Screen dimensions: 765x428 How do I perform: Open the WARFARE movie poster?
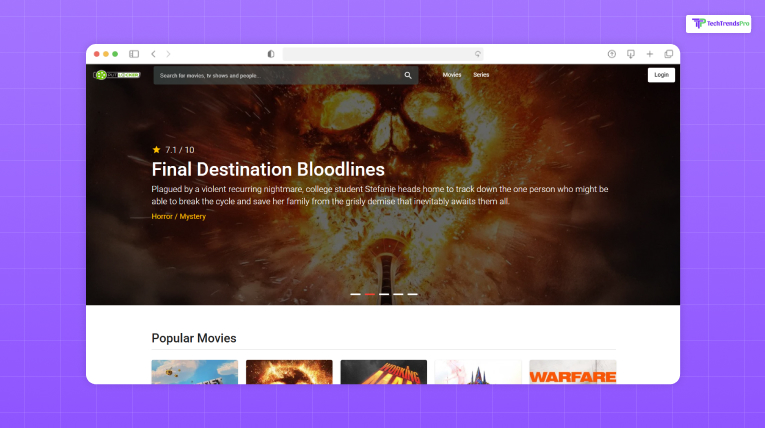572,372
